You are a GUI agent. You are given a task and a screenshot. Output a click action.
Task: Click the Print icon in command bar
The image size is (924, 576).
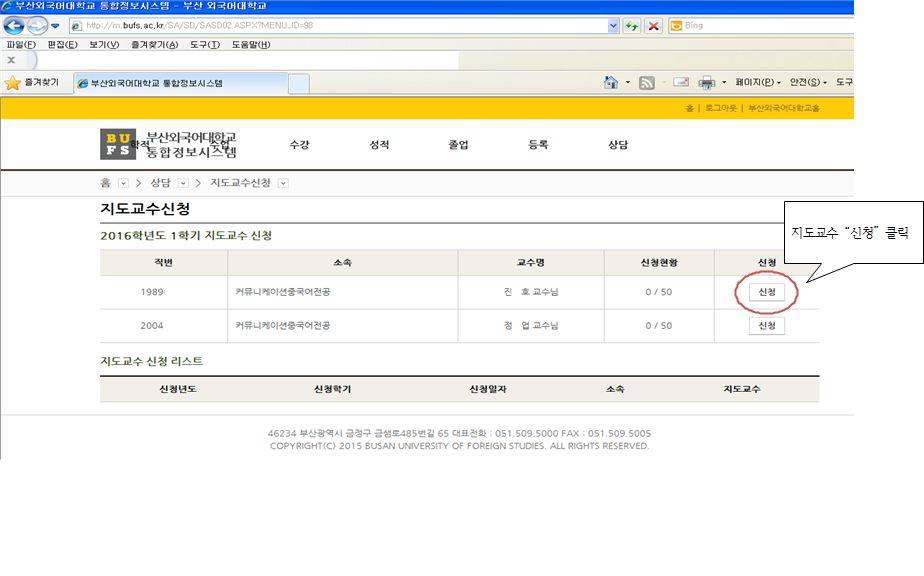707,83
